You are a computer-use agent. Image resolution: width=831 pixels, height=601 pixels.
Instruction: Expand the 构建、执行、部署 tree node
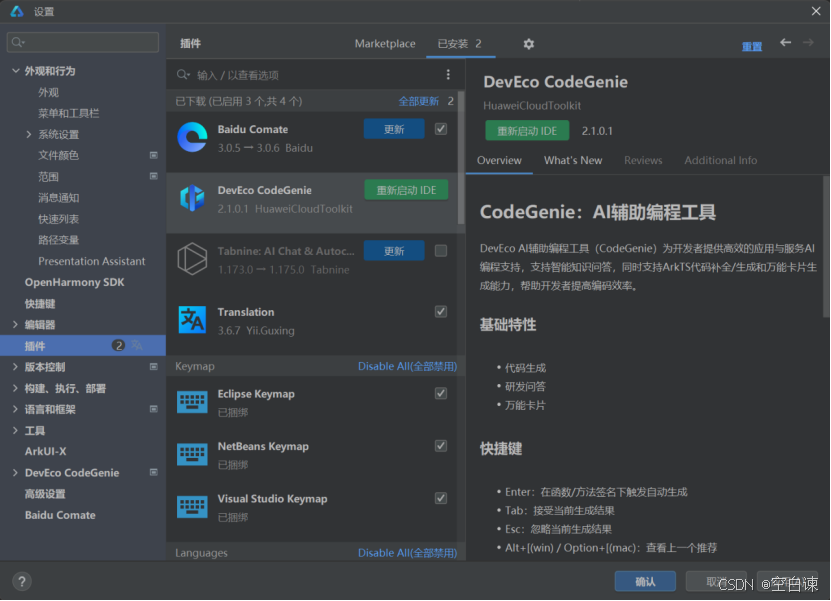tap(15, 388)
